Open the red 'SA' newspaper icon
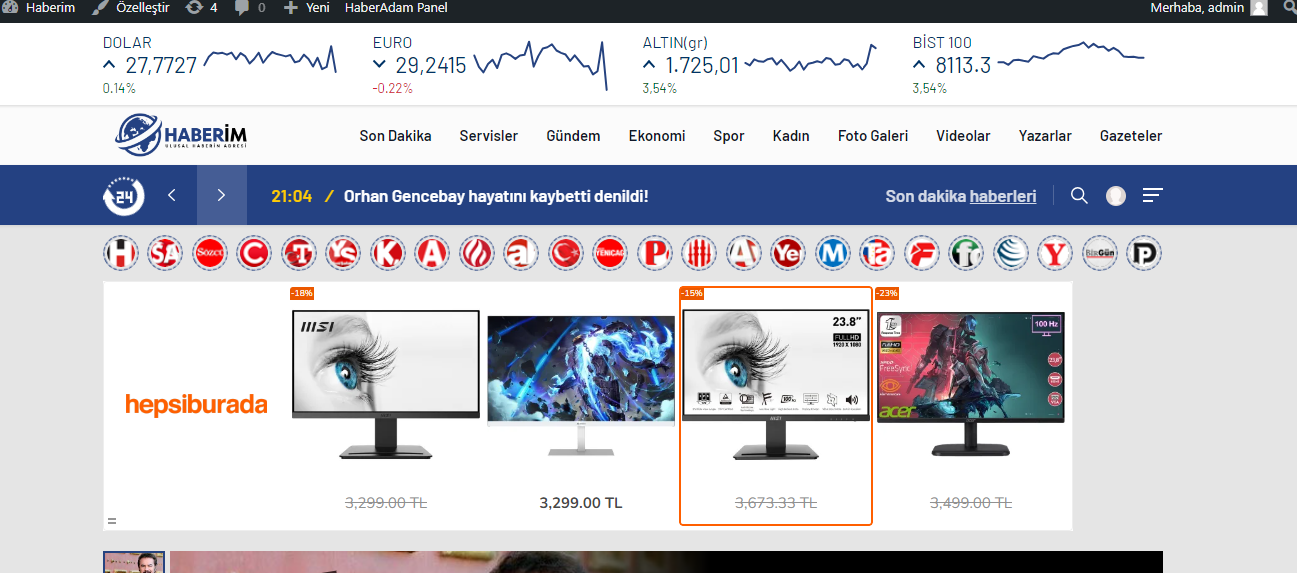Screen dimensions: 1297x573 (x=165, y=254)
